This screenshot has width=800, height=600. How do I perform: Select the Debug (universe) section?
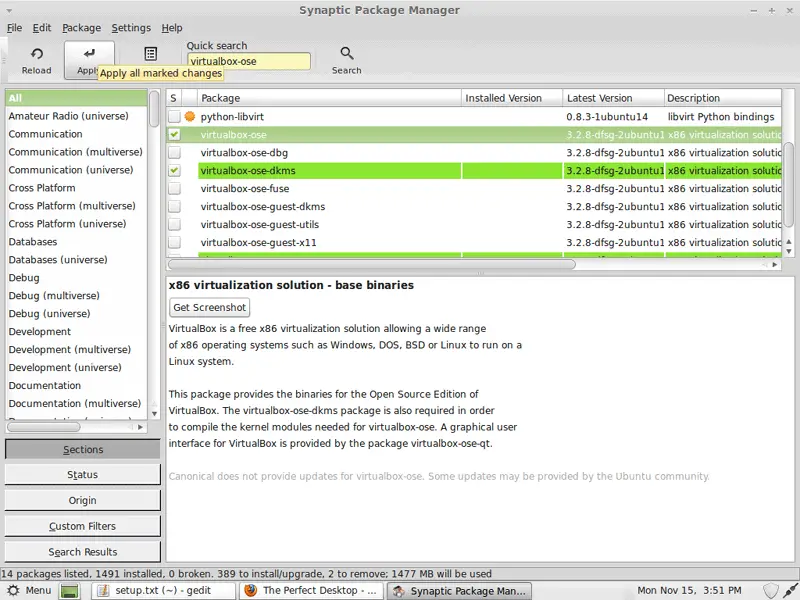(77, 313)
